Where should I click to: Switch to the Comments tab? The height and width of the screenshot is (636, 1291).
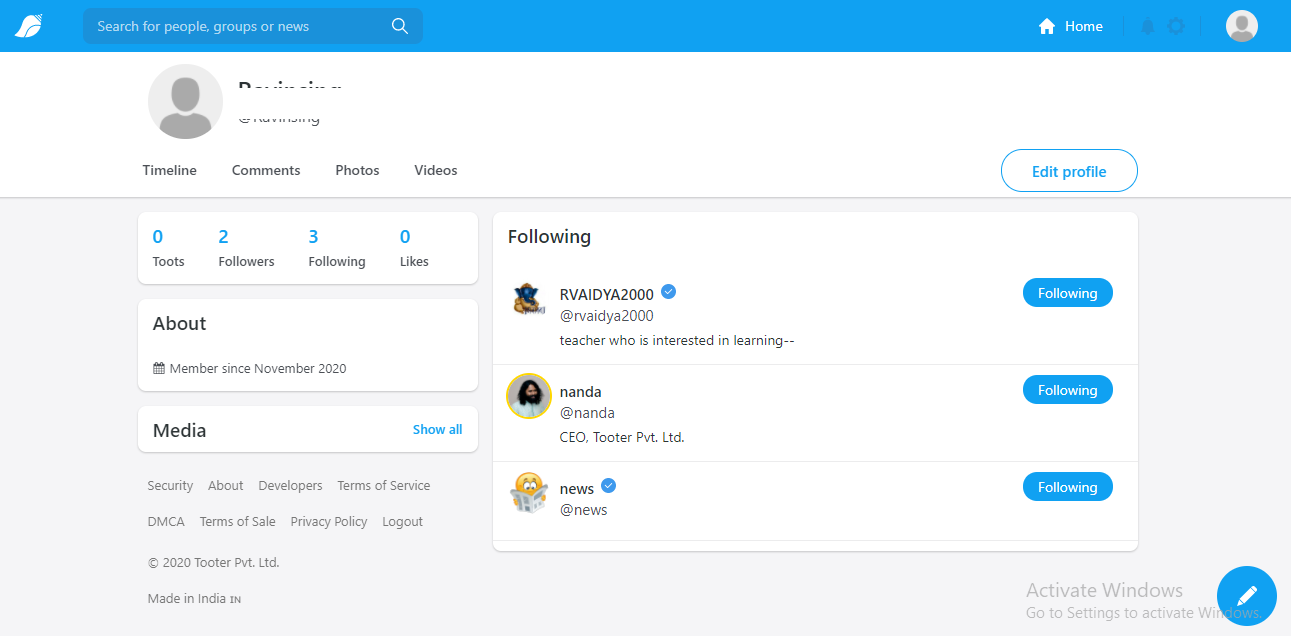pos(266,170)
